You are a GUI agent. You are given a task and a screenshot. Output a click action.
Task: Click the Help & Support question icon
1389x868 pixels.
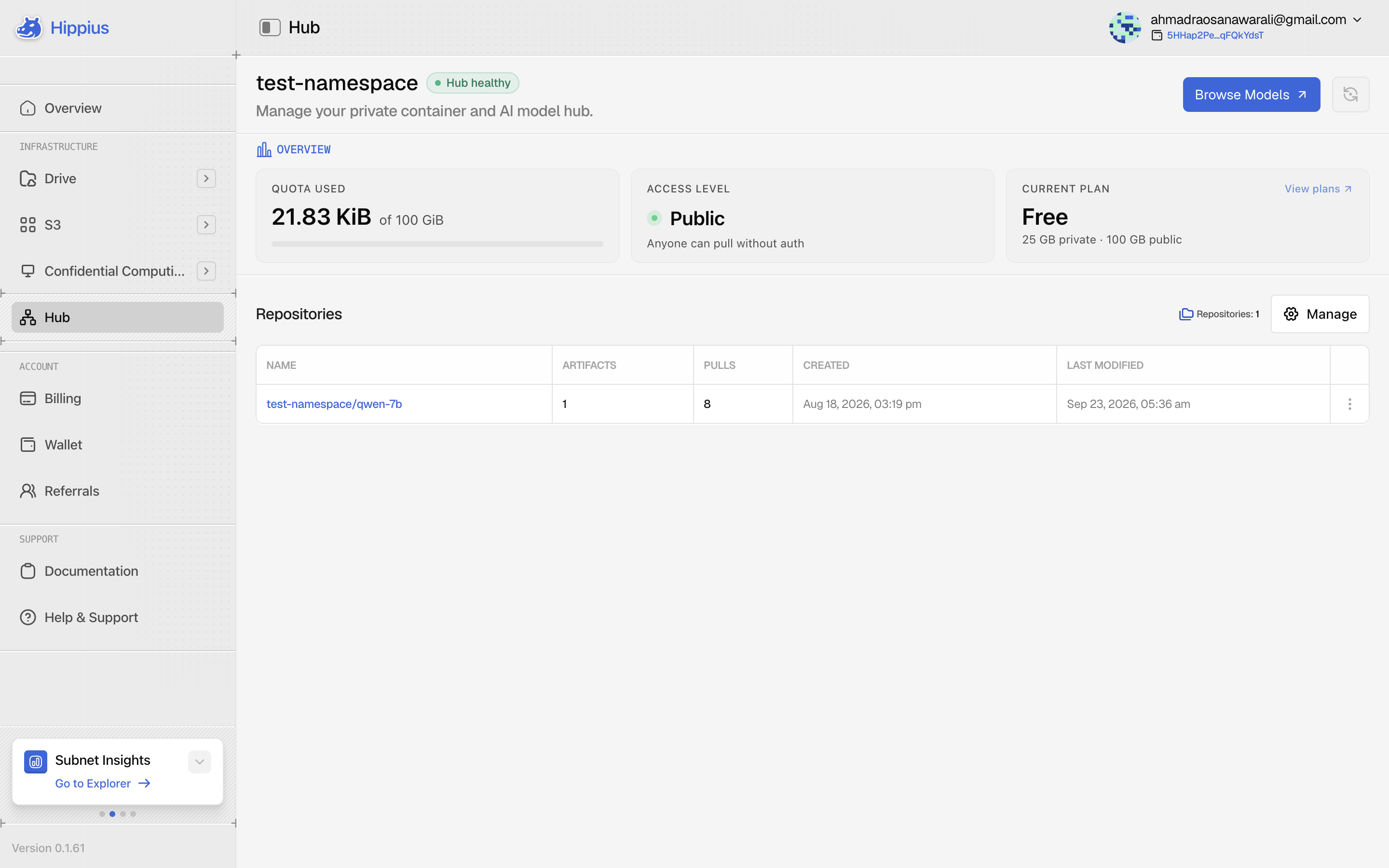point(27,617)
